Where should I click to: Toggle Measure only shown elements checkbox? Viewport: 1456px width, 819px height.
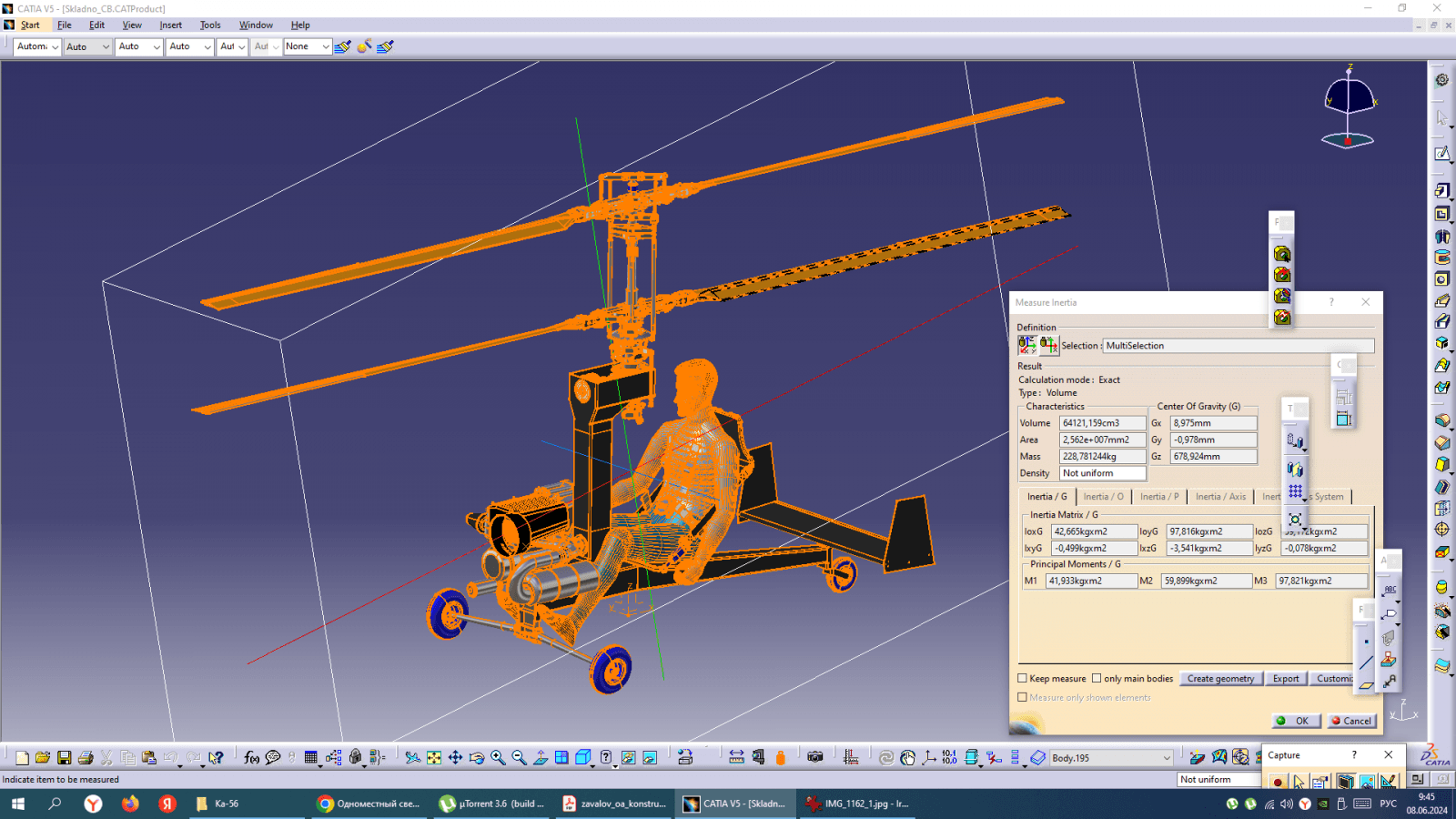pos(1023,697)
